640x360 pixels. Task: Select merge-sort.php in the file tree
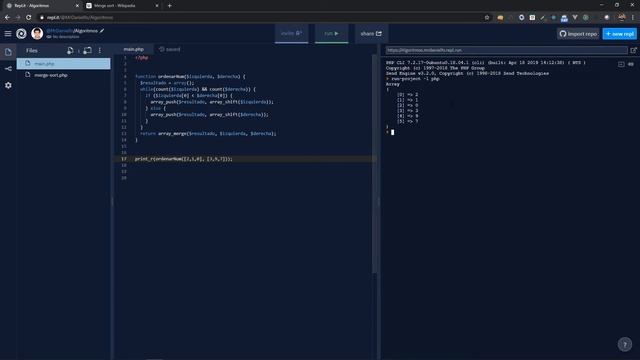(63, 75)
